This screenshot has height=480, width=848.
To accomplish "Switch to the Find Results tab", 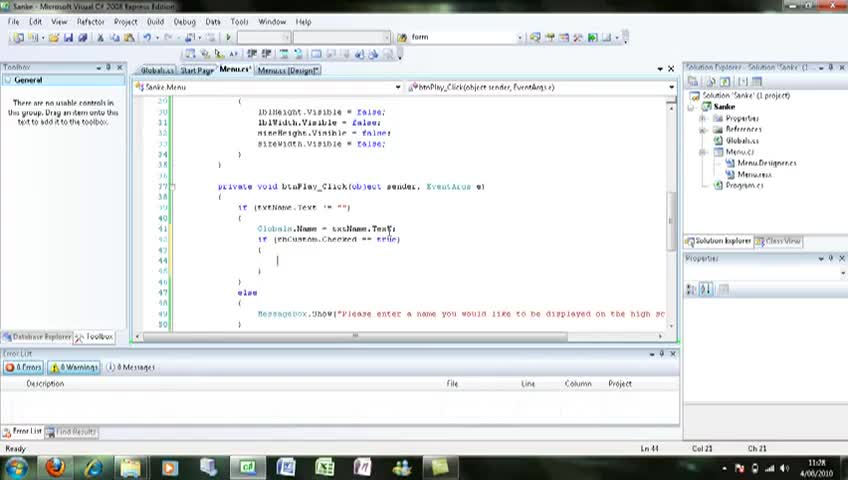I will tap(71, 432).
